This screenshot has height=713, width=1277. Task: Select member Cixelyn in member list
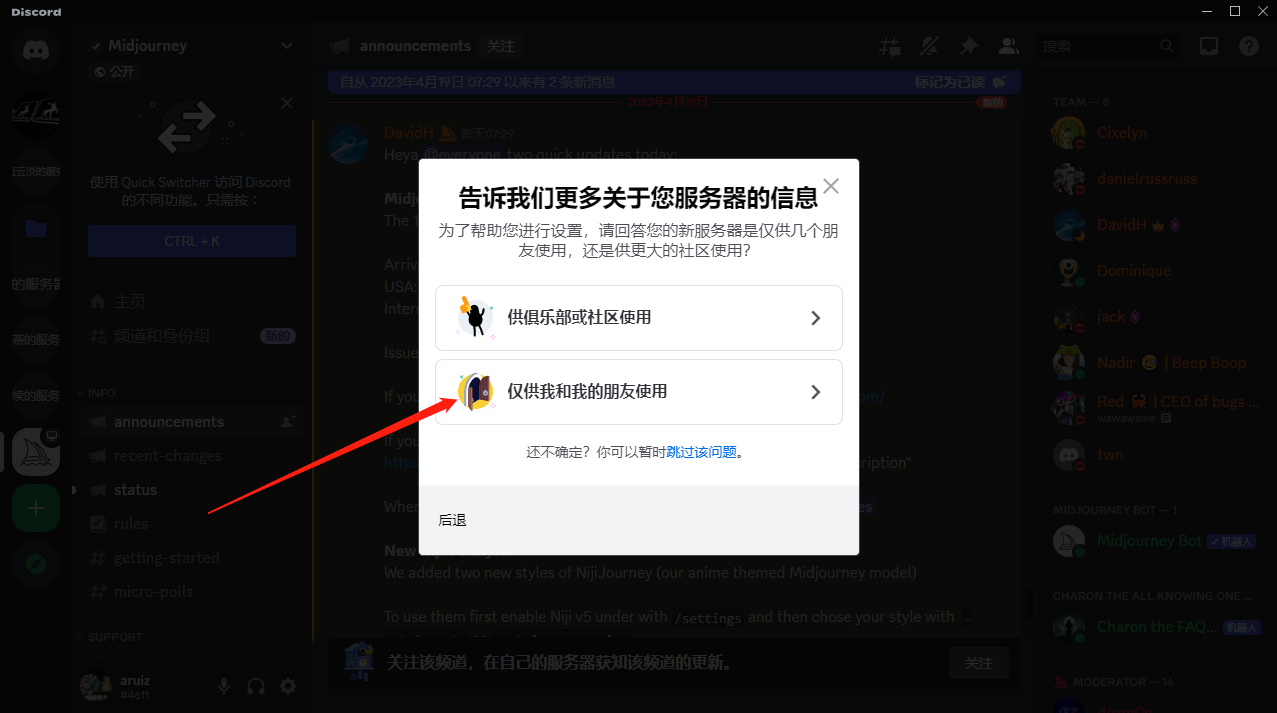[x=1157, y=133]
